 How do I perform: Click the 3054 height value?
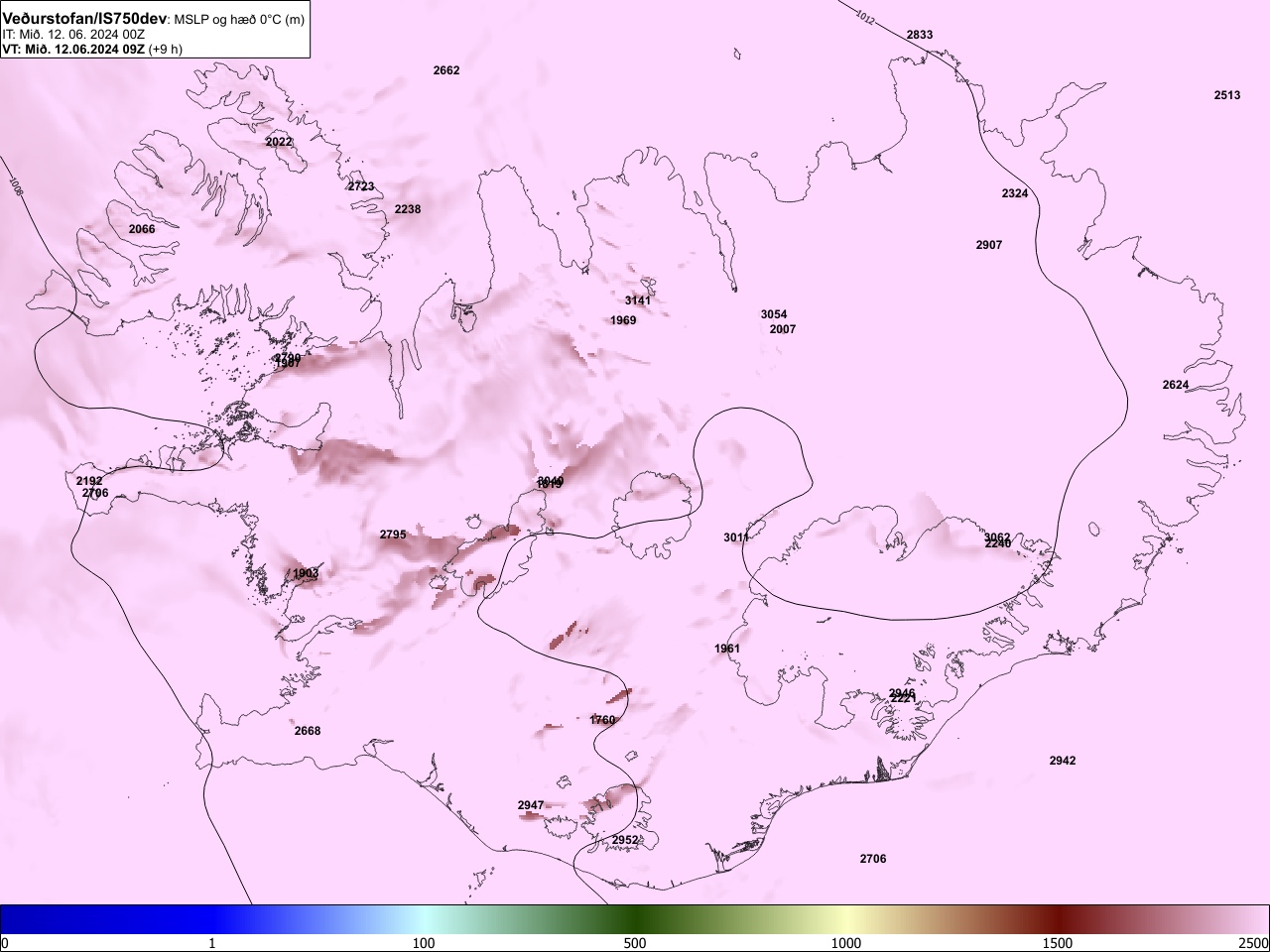(774, 314)
